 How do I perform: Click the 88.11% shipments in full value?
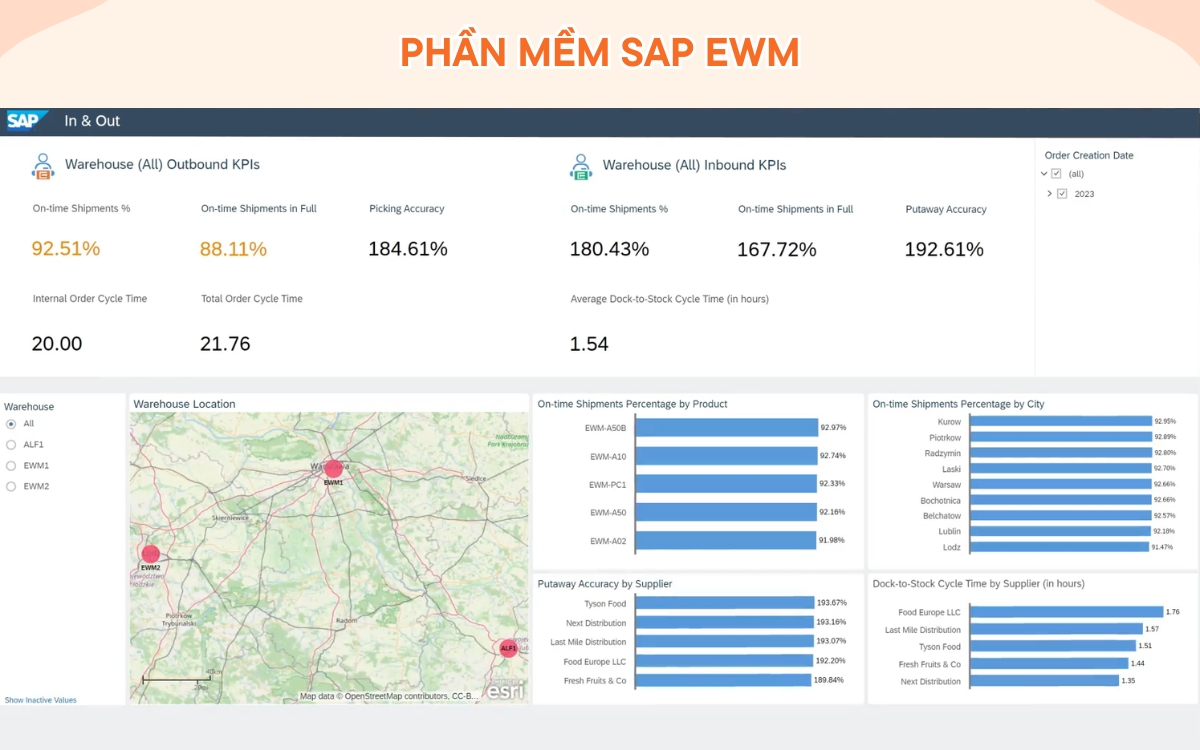point(233,249)
